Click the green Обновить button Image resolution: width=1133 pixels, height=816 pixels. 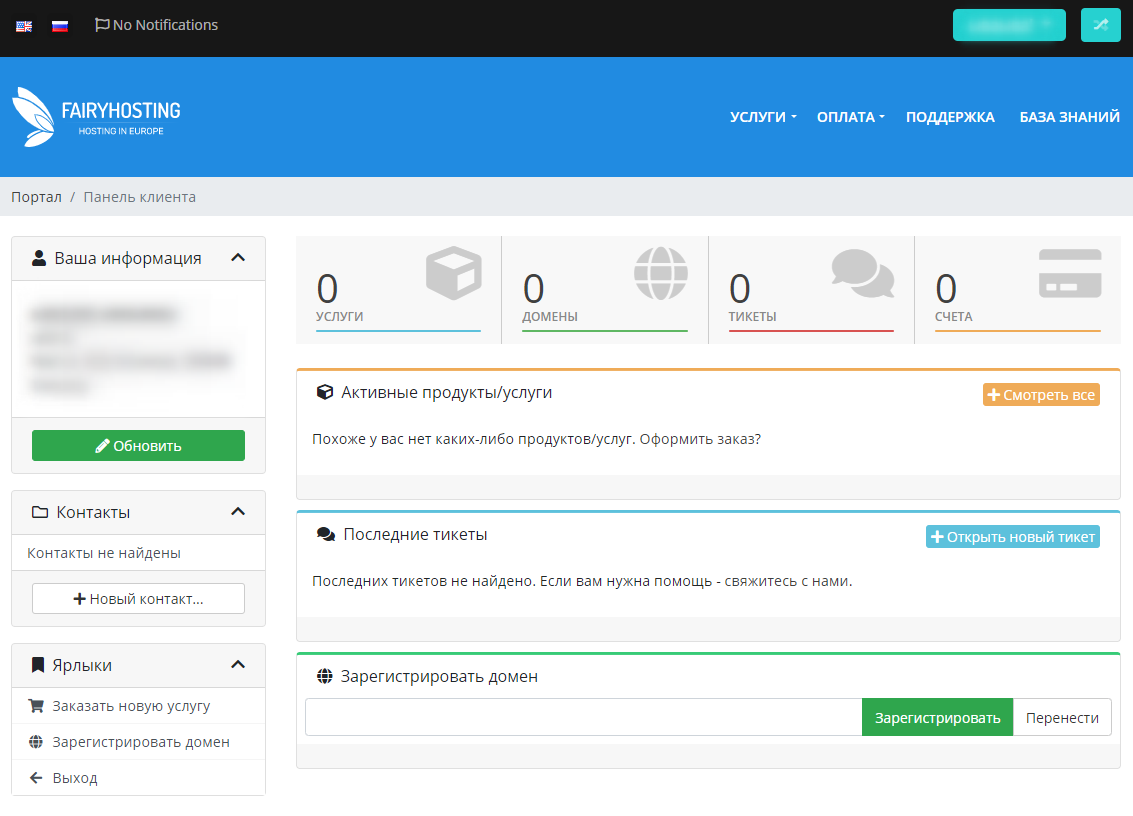click(x=138, y=446)
